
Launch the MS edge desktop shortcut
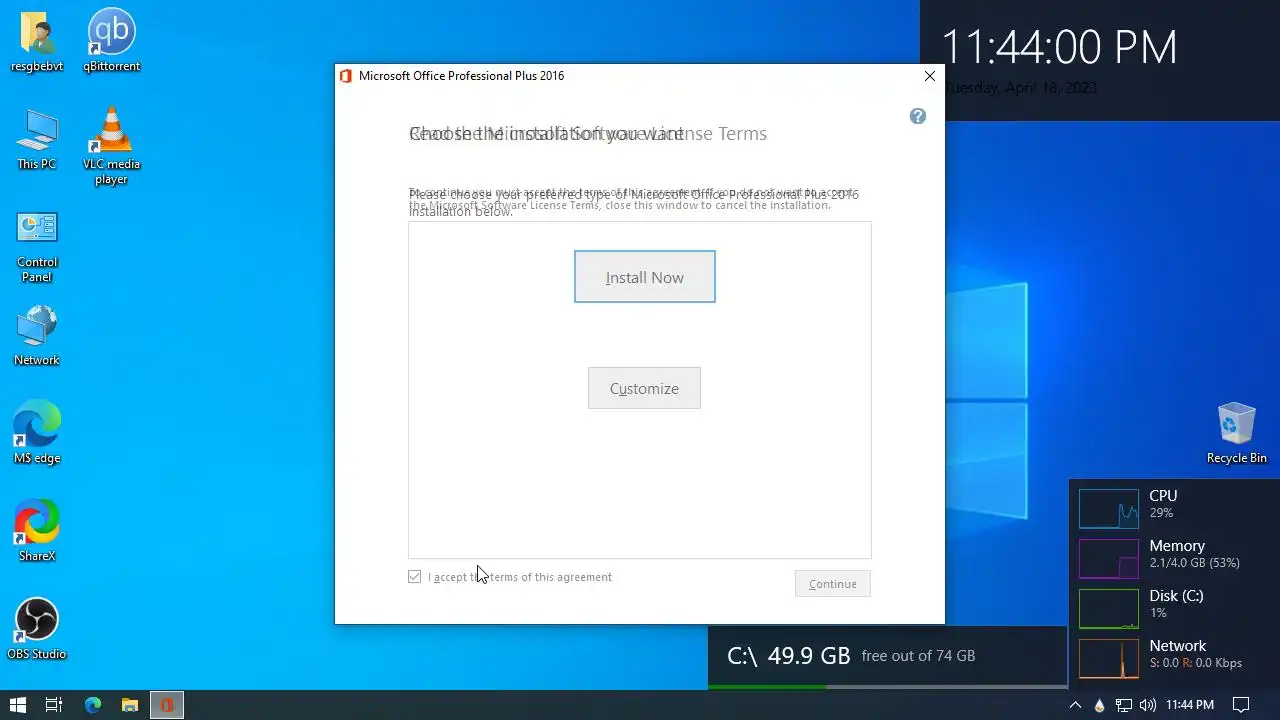pos(37,432)
